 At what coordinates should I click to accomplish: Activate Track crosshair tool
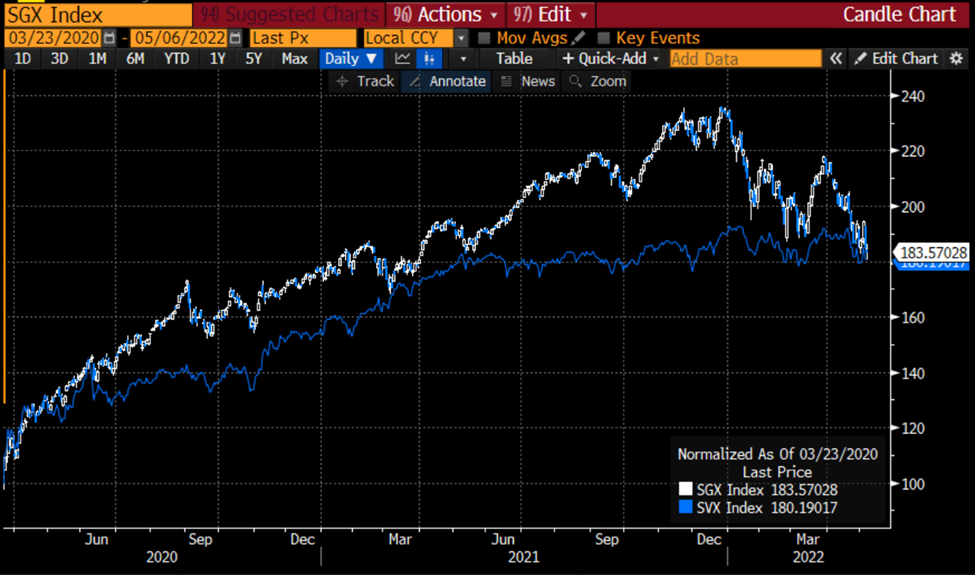pos(365,81)
